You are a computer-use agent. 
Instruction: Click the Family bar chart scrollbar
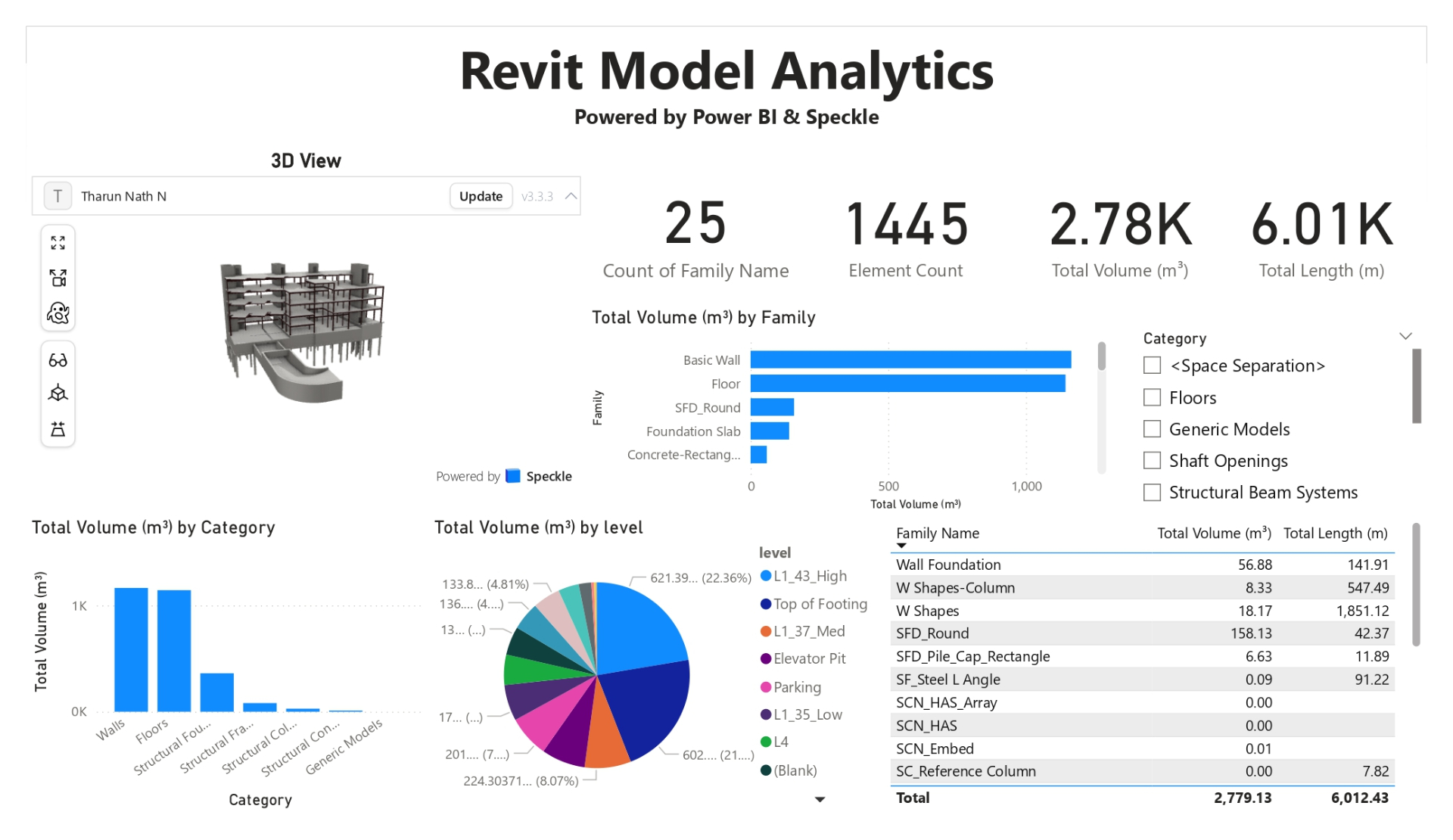[x=1102, y=356]
